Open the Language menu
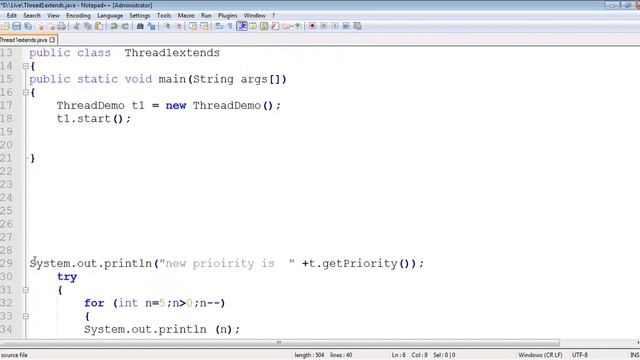Image resolution: width=640 pixels, height=360 pixels. (110, 16)
